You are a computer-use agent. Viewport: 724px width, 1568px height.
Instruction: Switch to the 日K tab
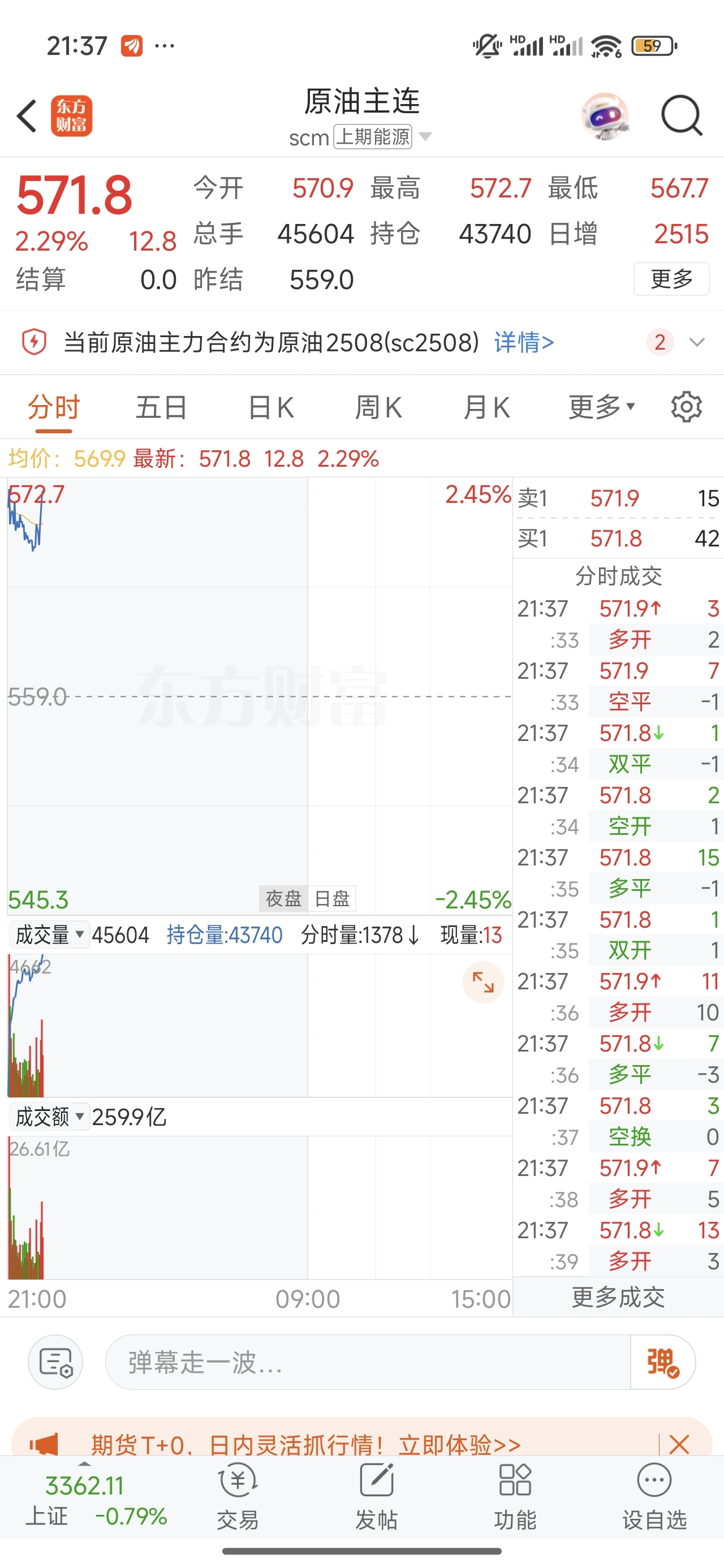pos(271,407)
